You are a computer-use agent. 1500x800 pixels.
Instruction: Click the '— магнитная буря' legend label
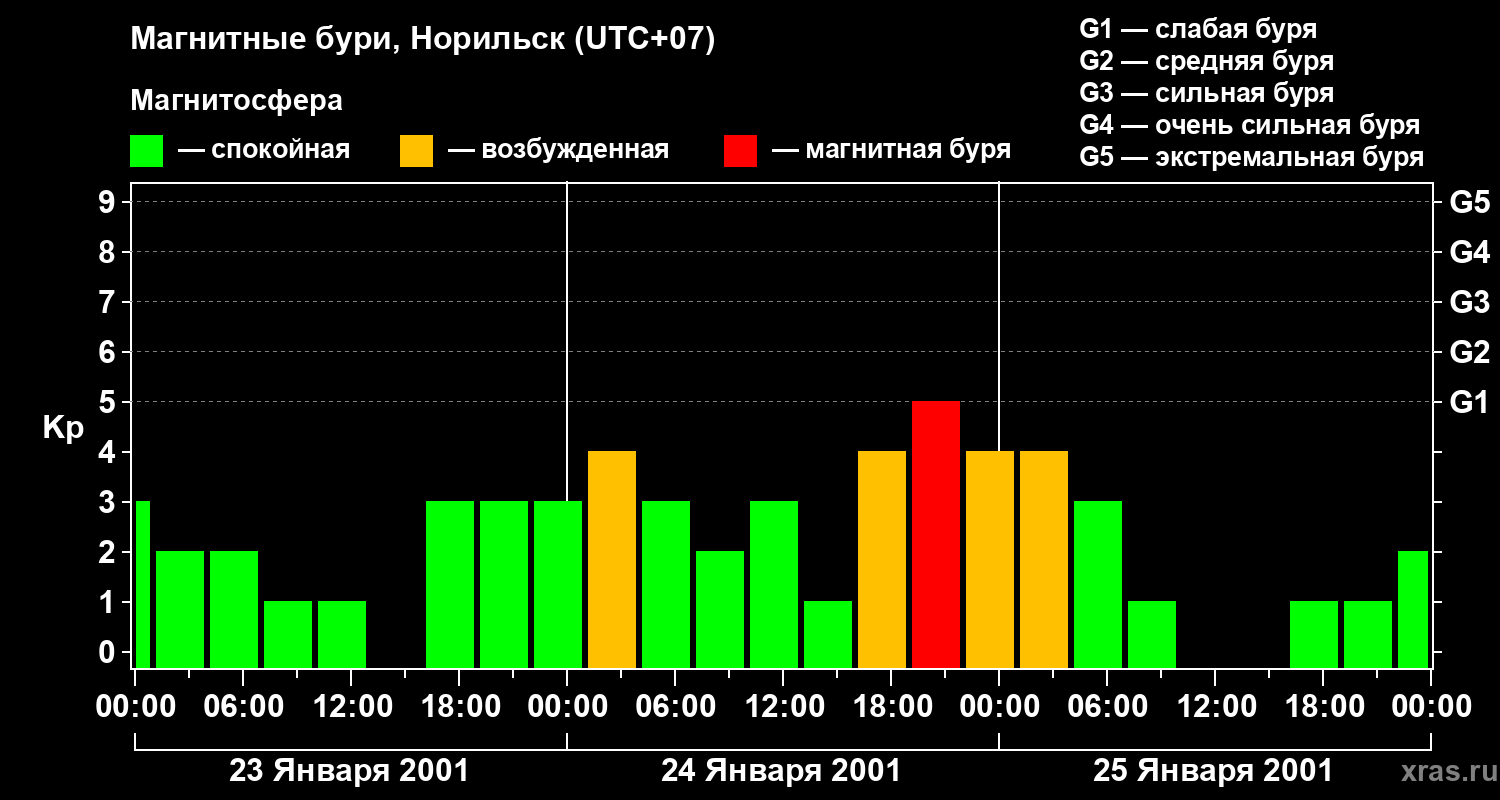(x=892, y=150)
